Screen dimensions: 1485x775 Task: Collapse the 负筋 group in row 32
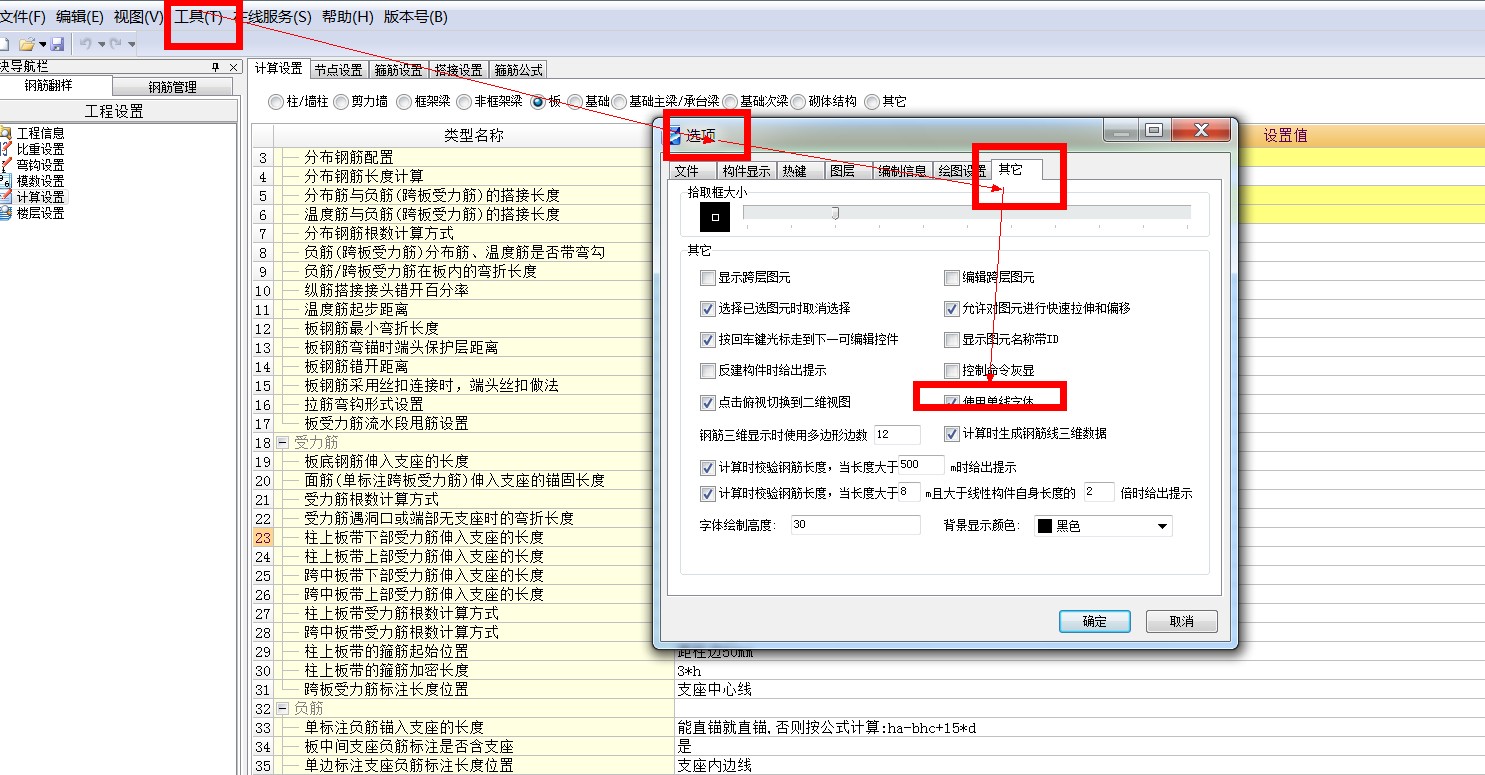[x=283, y=708]
